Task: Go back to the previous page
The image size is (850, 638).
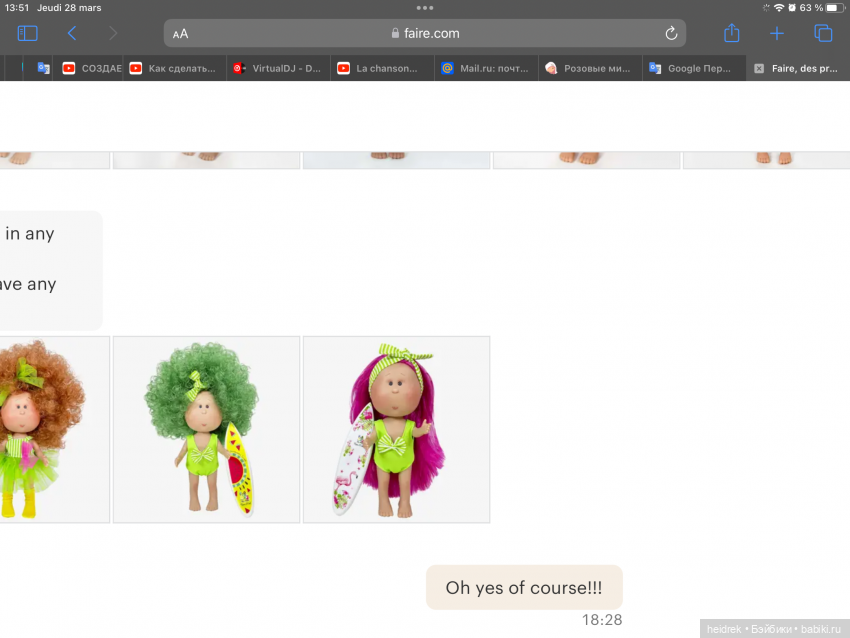Action: (72, 33)
